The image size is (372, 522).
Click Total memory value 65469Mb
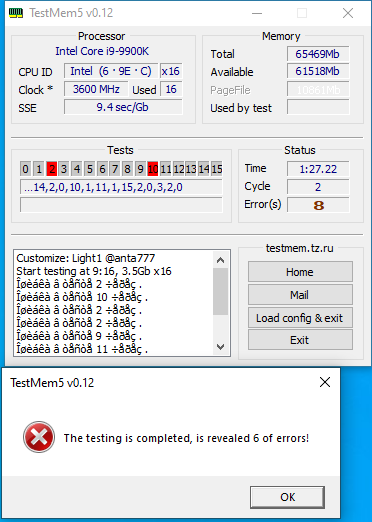(x=318, y=54)
